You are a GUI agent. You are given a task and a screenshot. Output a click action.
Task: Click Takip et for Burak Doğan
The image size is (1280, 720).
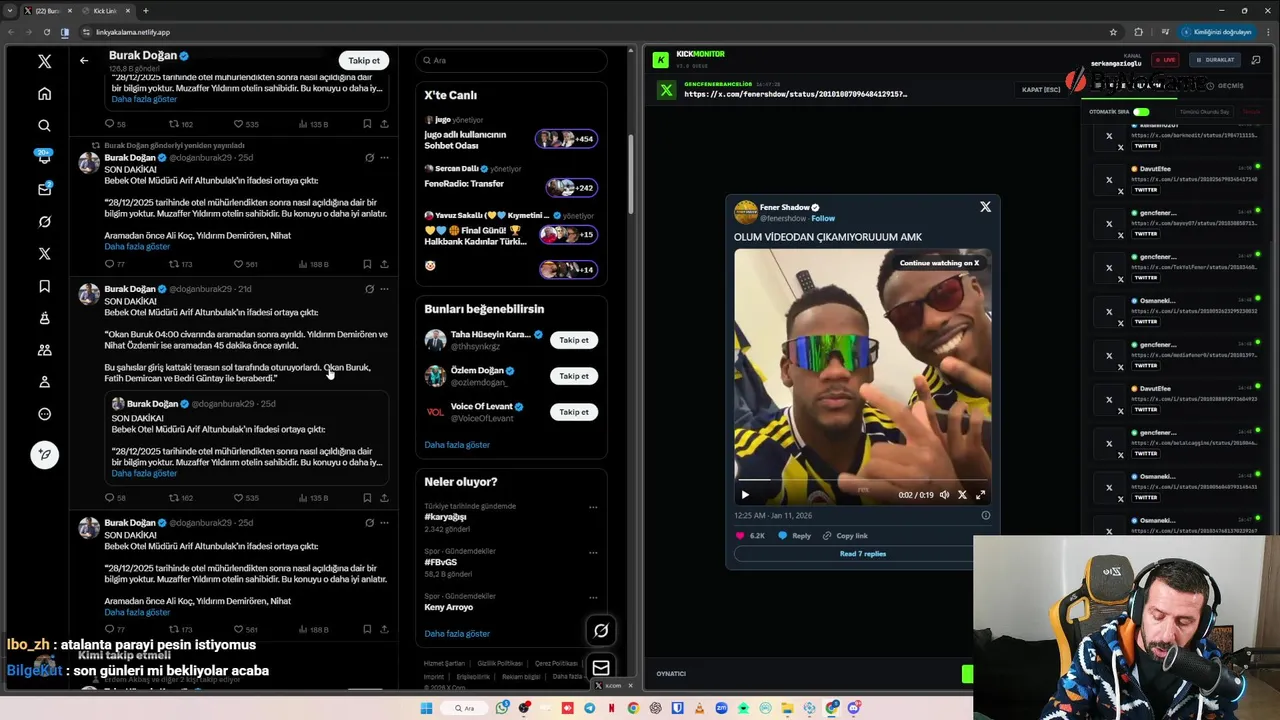click(364, 60)
